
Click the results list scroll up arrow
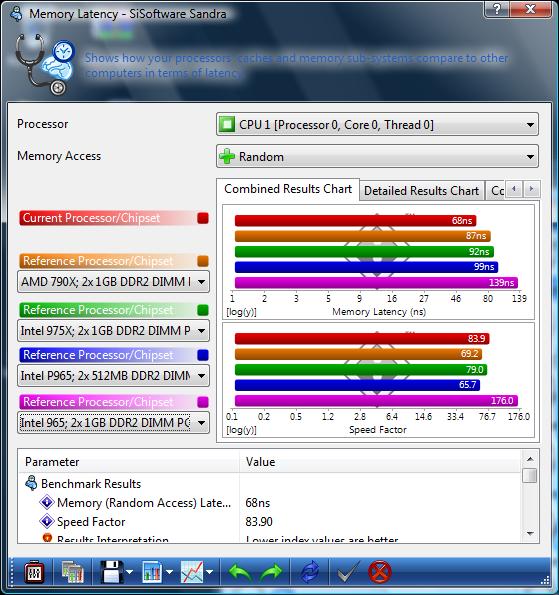pyautogui.click(x=530, y=459)
